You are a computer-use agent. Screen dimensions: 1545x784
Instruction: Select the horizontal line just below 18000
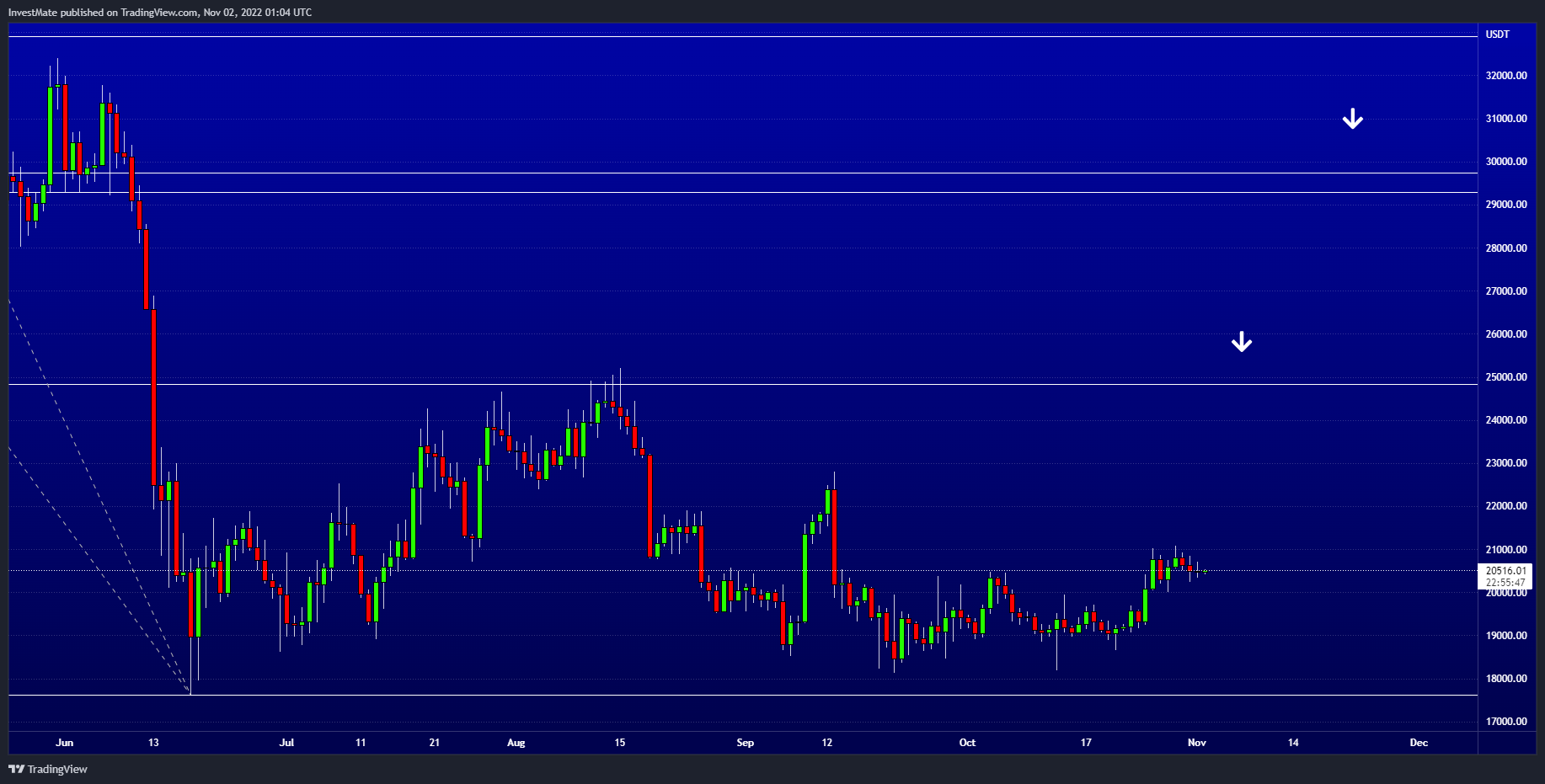743,695
